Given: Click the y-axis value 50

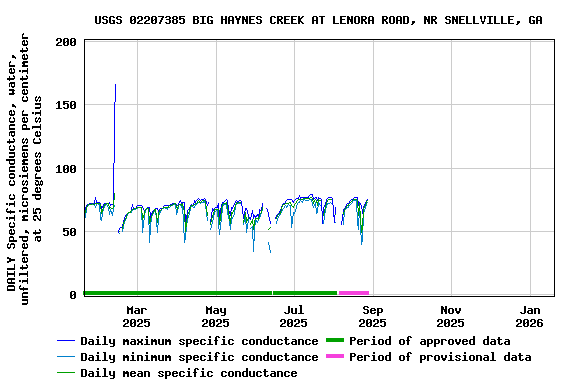Looking at the screenshot, I should click(69, 232).
